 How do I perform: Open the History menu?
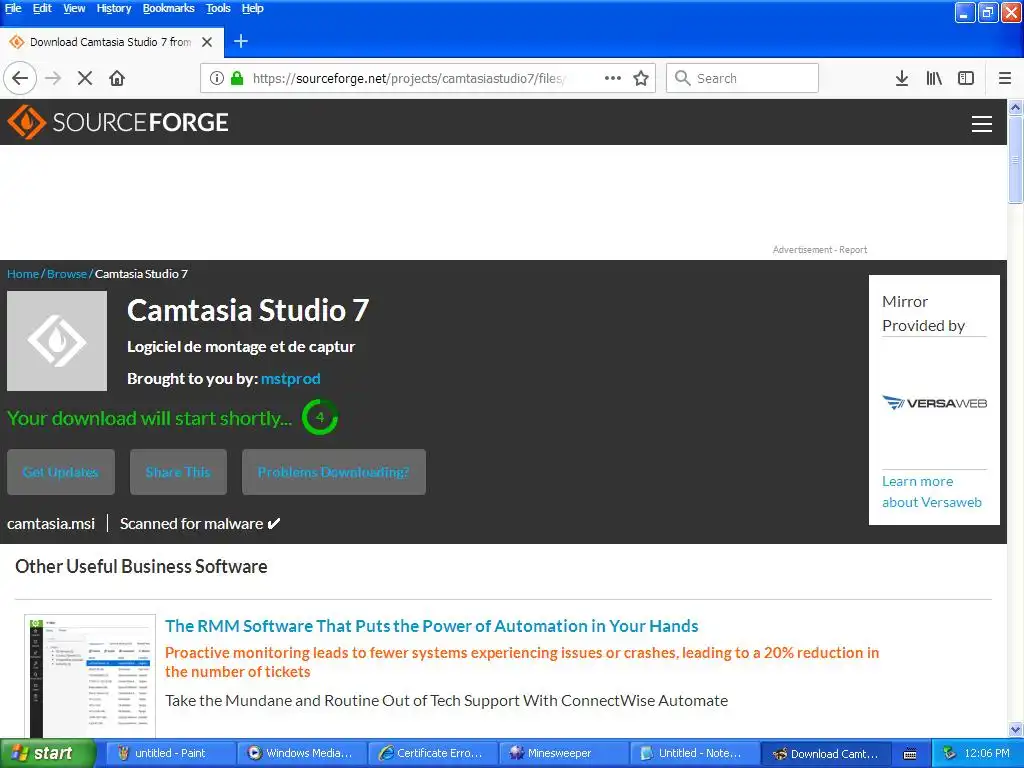pyautogui.click(x=114, y=8)
